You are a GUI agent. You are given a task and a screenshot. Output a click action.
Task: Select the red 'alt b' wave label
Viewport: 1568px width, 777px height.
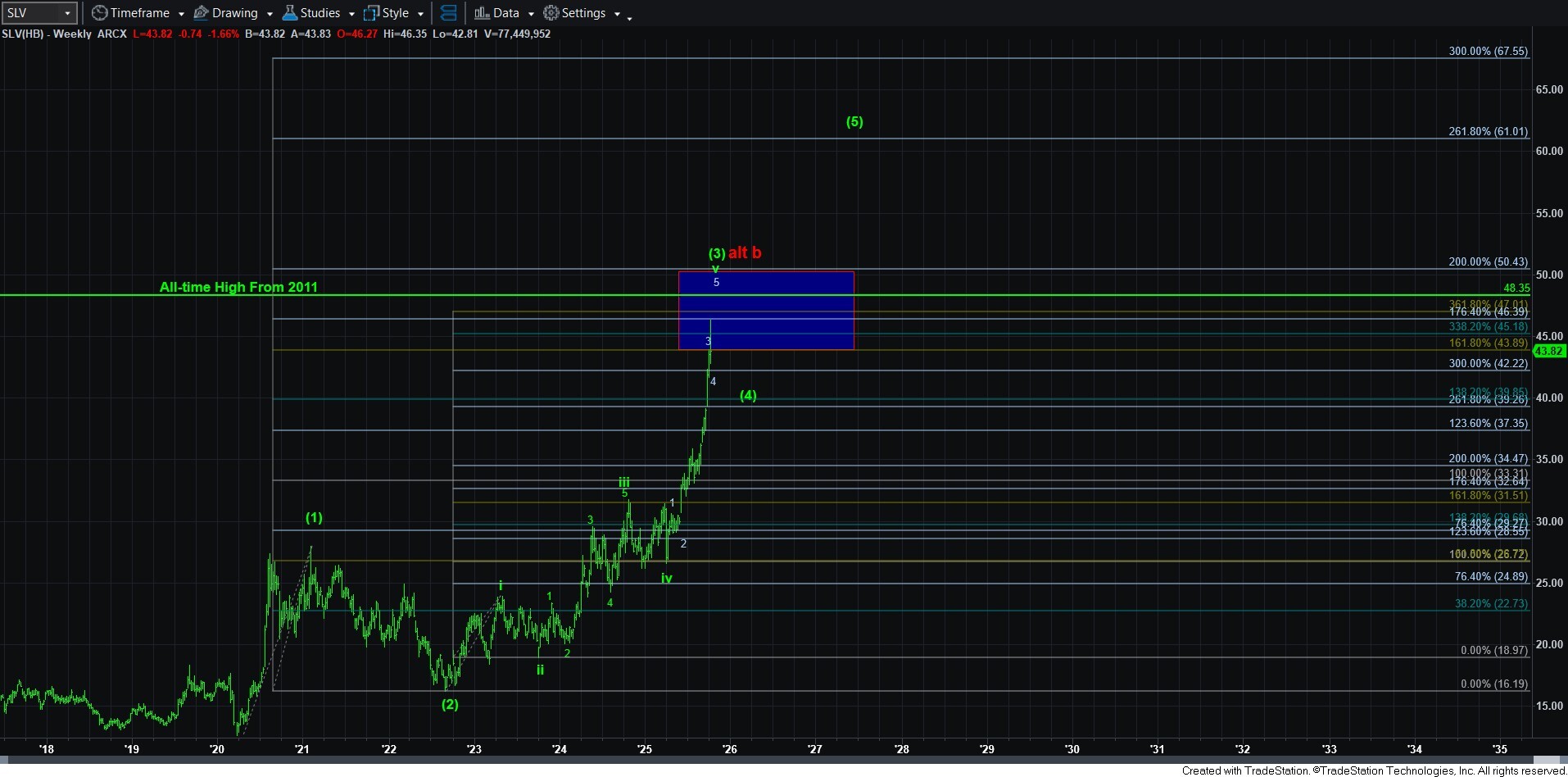point(745,252)
